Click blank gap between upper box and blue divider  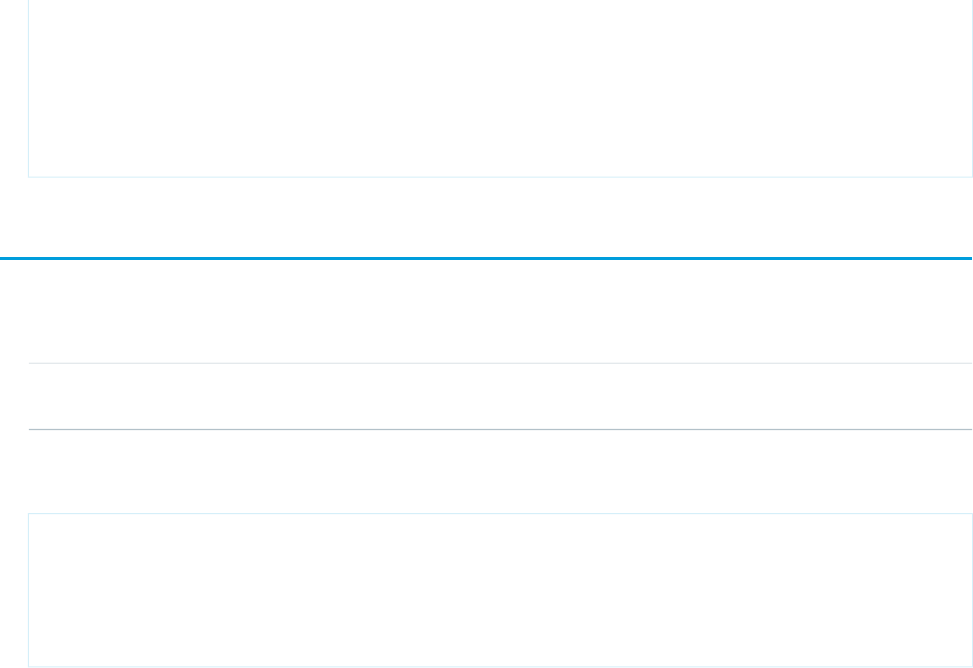point(500,218)
